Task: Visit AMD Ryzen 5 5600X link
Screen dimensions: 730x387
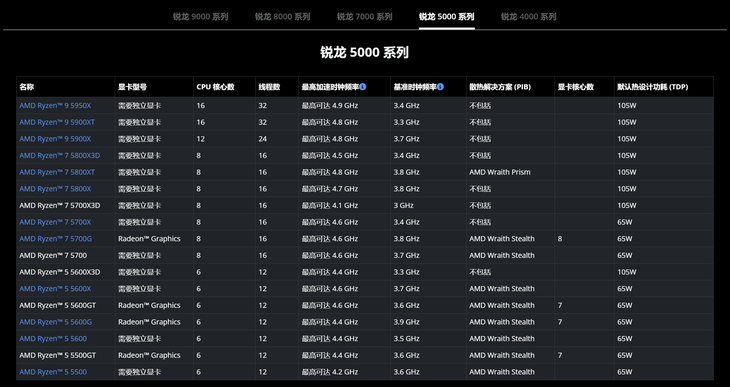Action: pos(55,289)
